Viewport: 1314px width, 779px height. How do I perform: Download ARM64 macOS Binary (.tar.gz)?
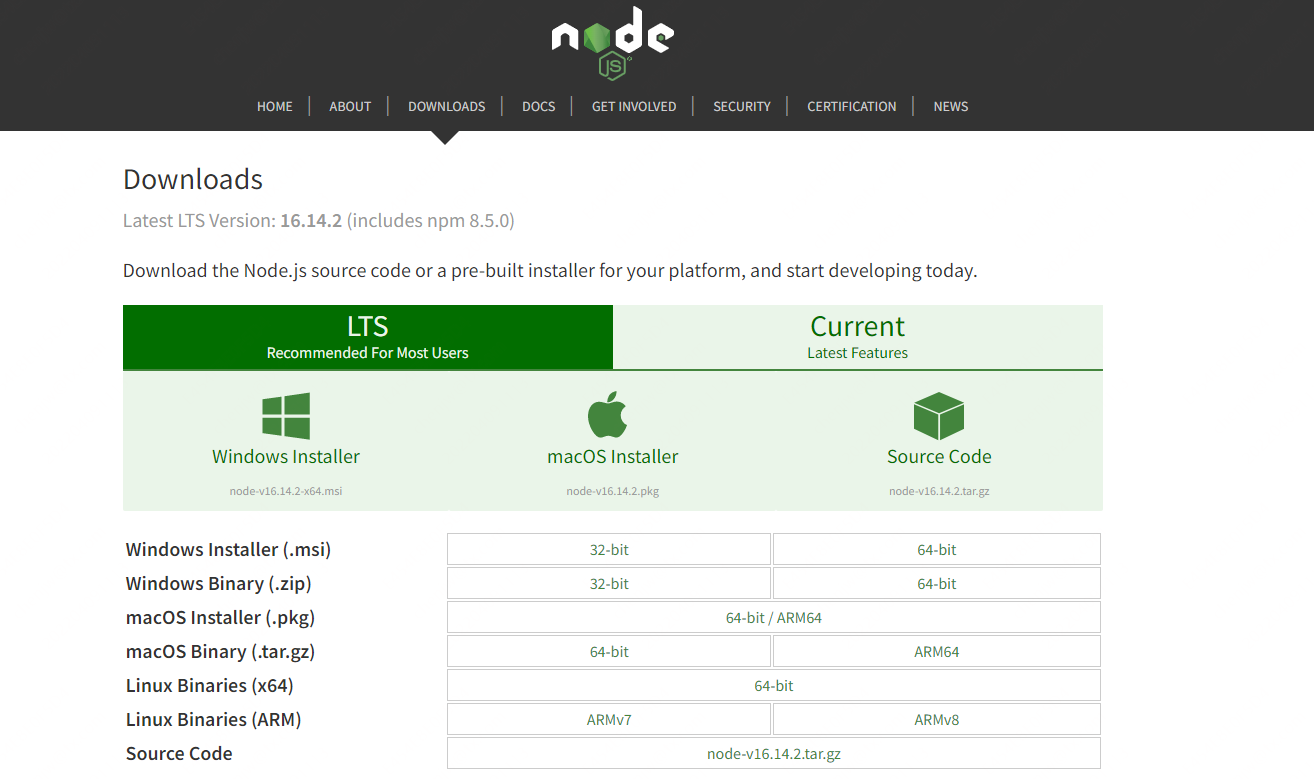(936, 652)
